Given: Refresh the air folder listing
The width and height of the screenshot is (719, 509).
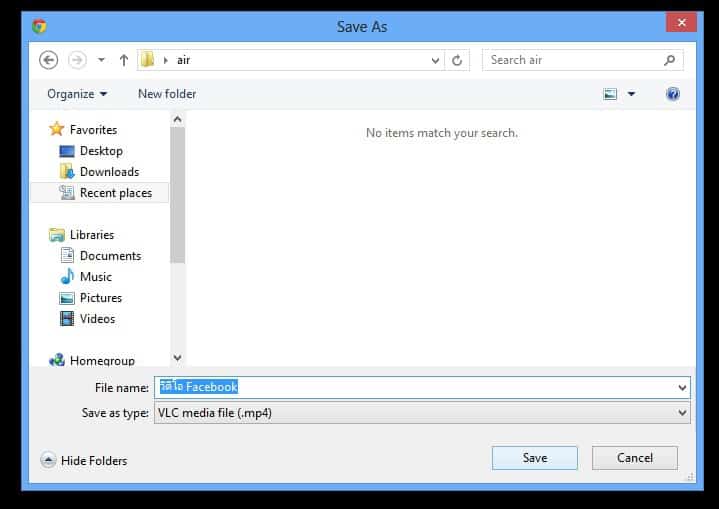Looking at the screenshot, I should (457, 60).
